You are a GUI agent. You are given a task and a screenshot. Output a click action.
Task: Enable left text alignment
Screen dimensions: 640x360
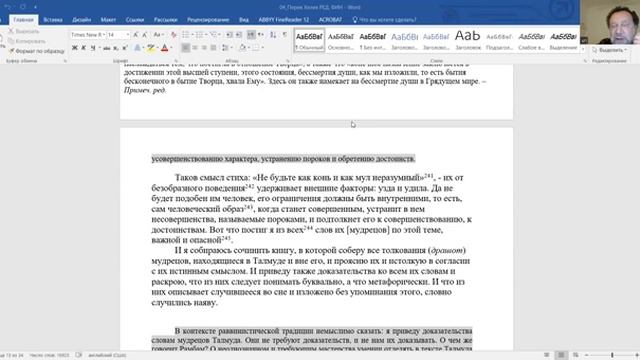186,48
